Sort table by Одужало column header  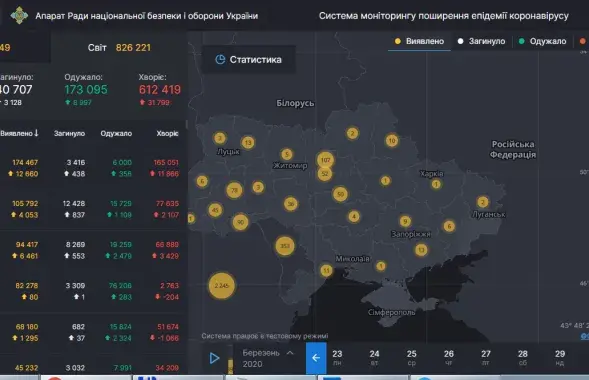coord(116,133)
